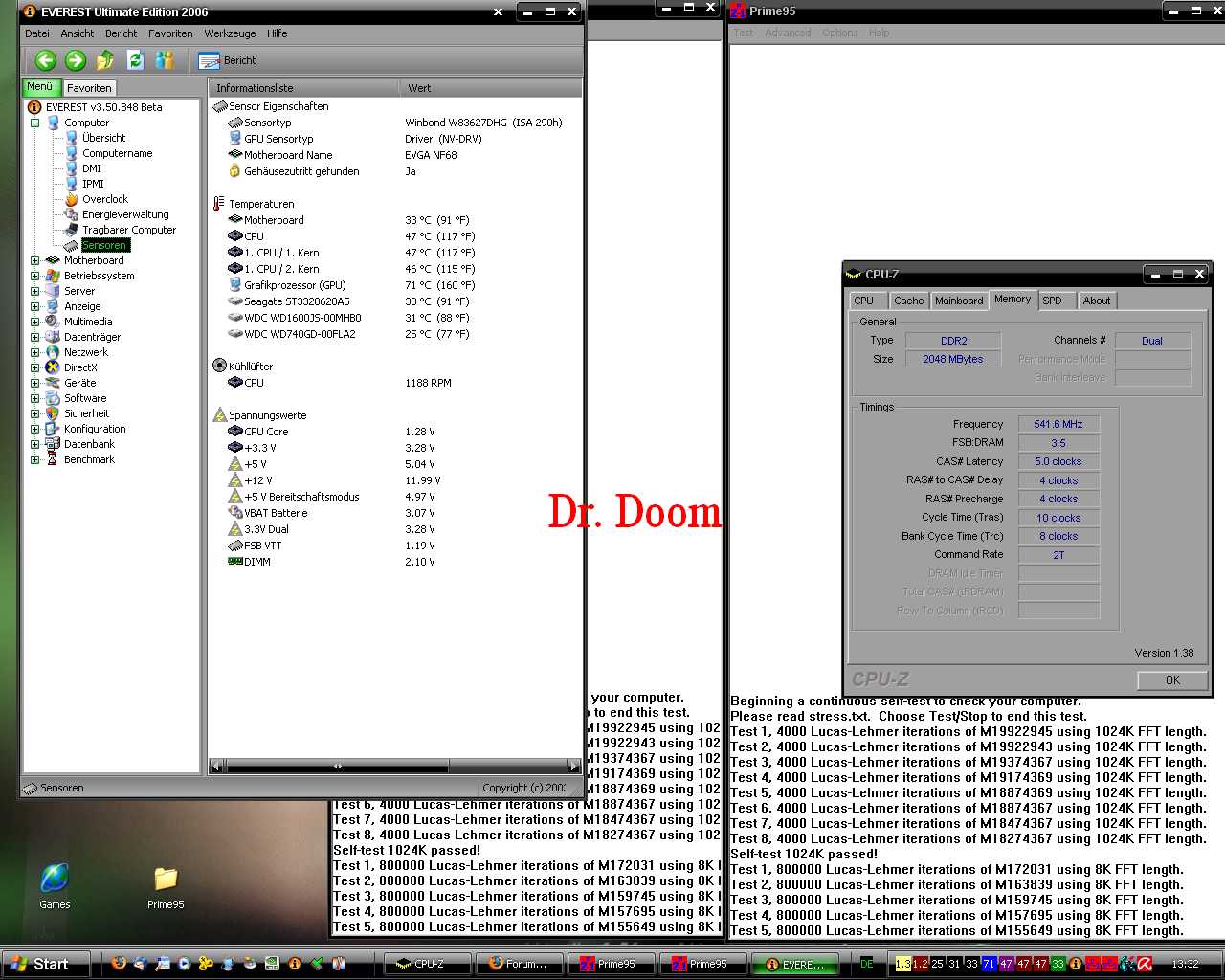Click the folder Up-level icon in EVEREST toolbar
The height and width of the screenshot is (980, 1225).
click(105, 60)
